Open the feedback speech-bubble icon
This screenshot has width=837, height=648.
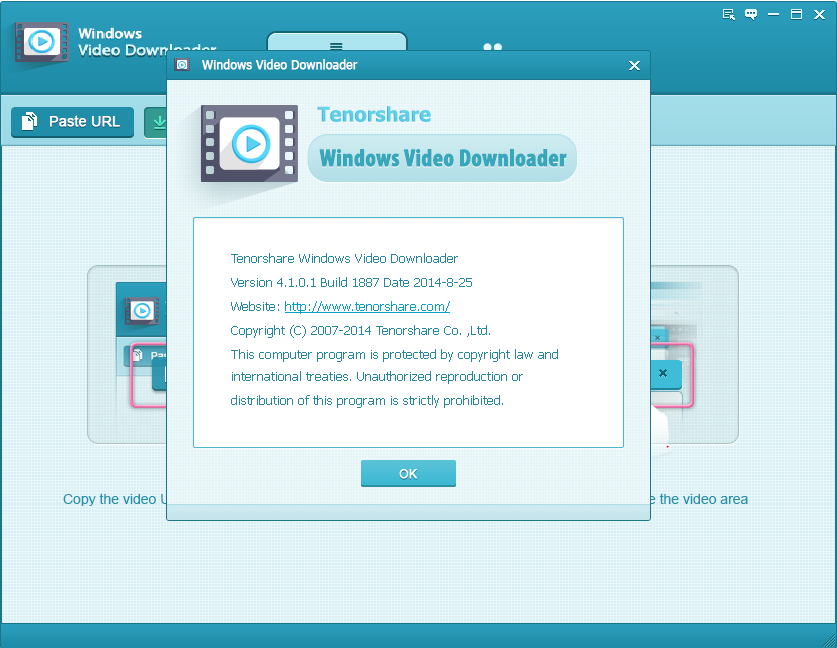click(751, 14)
